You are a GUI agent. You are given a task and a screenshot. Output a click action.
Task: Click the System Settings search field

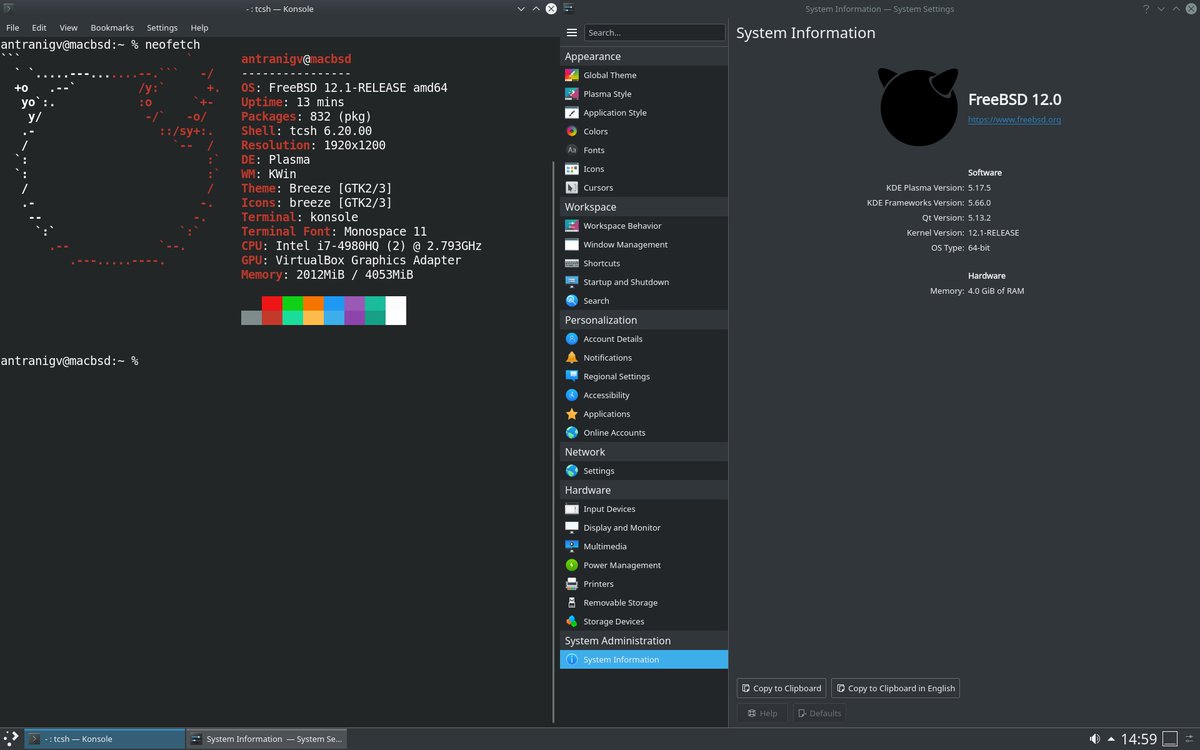(654, 33)
